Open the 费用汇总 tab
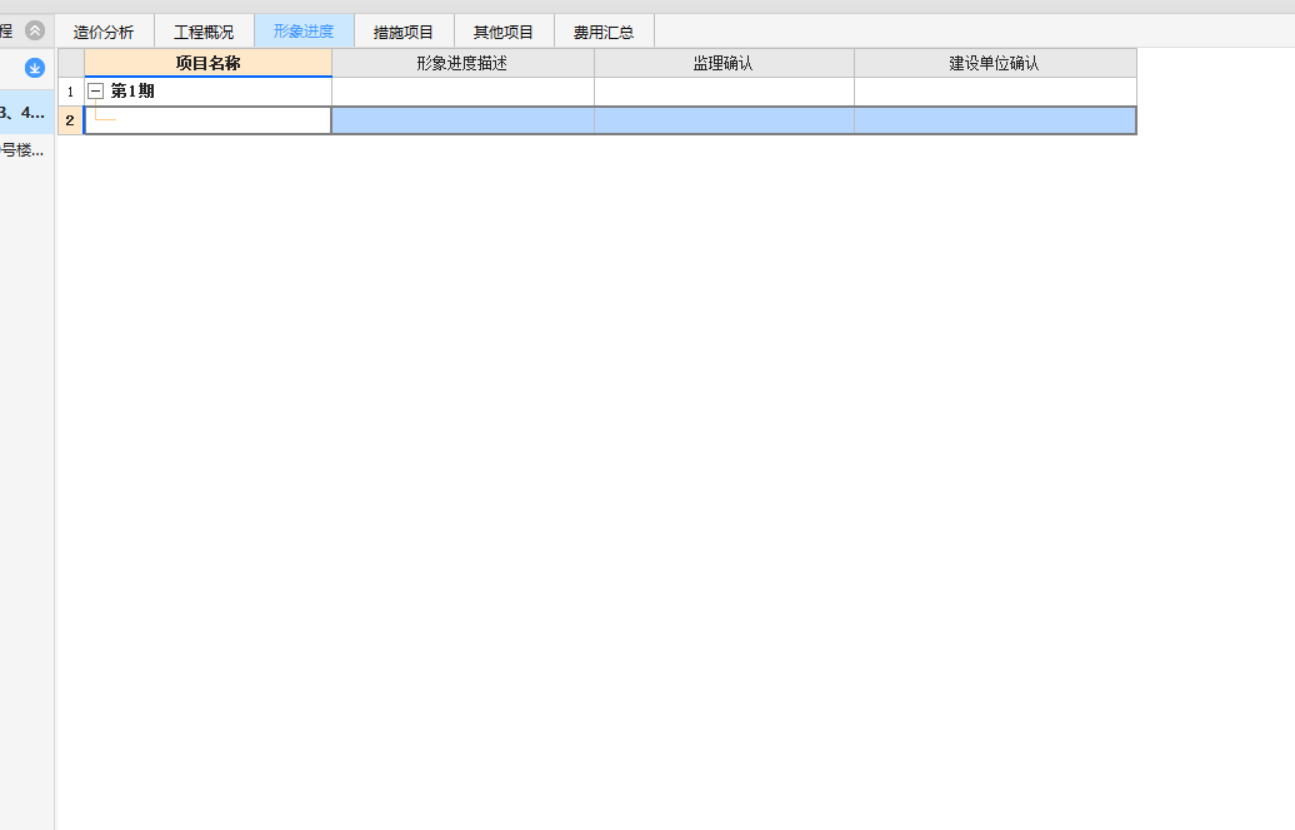Viewport: 1295px width, 830px height. pos(604,32)
